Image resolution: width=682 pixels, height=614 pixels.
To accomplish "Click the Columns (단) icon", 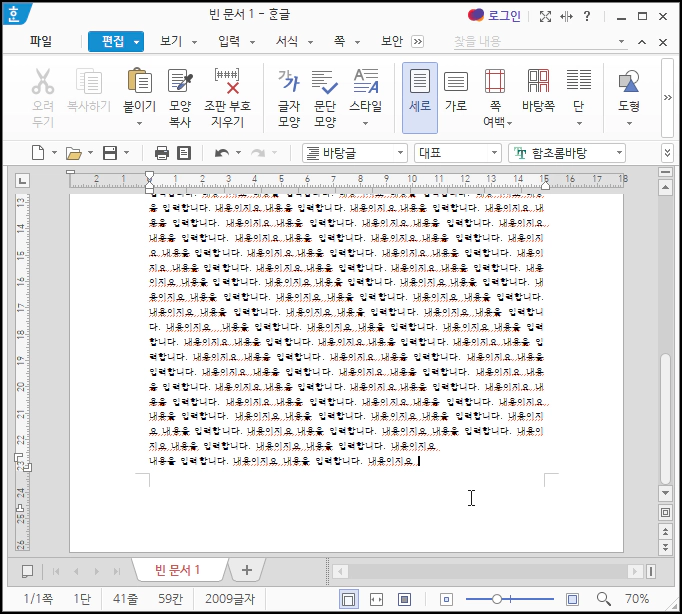I will (578, 80).
